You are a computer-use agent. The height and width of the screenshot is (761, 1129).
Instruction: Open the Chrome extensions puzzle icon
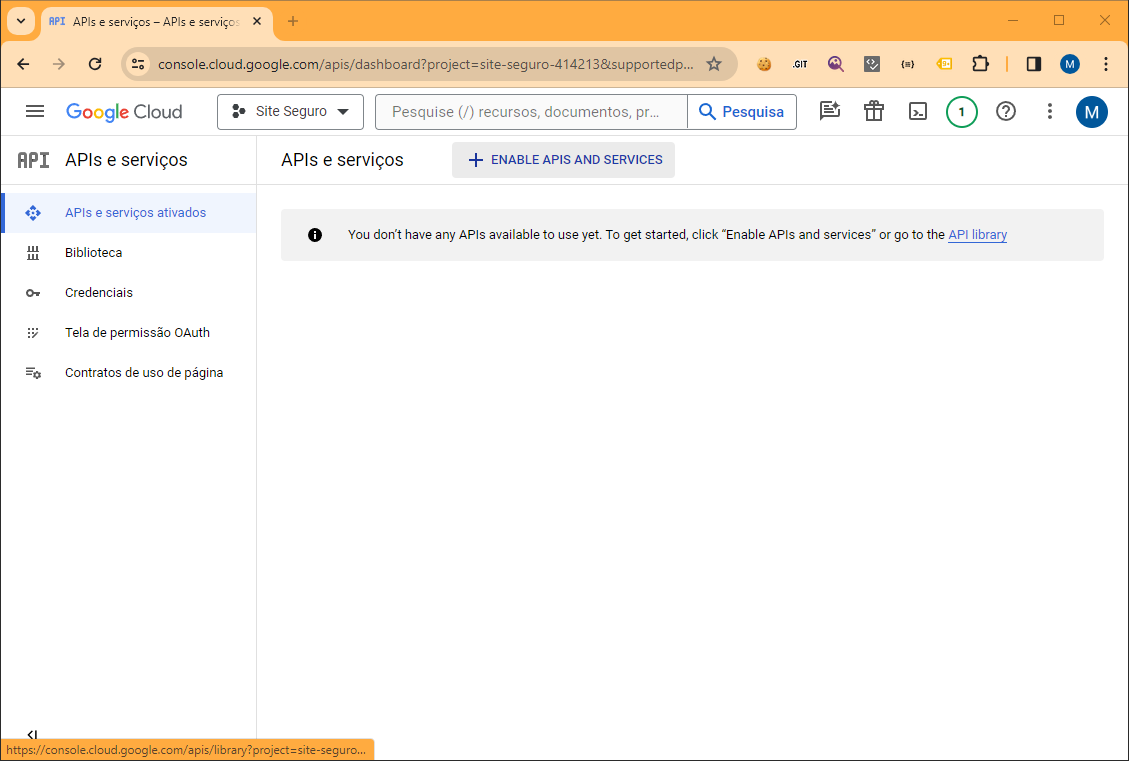[980, 64]
